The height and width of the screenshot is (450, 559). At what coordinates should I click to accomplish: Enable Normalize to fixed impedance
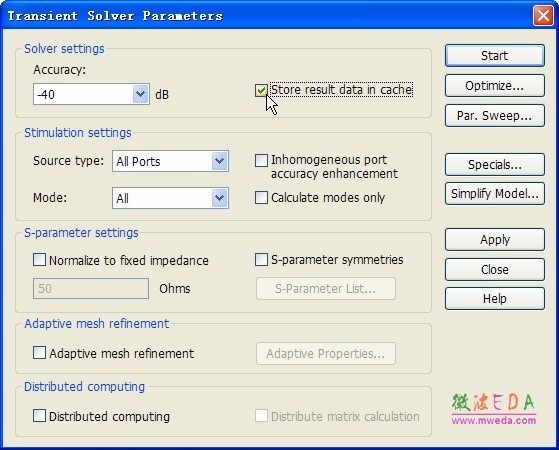tap(39, 260)
